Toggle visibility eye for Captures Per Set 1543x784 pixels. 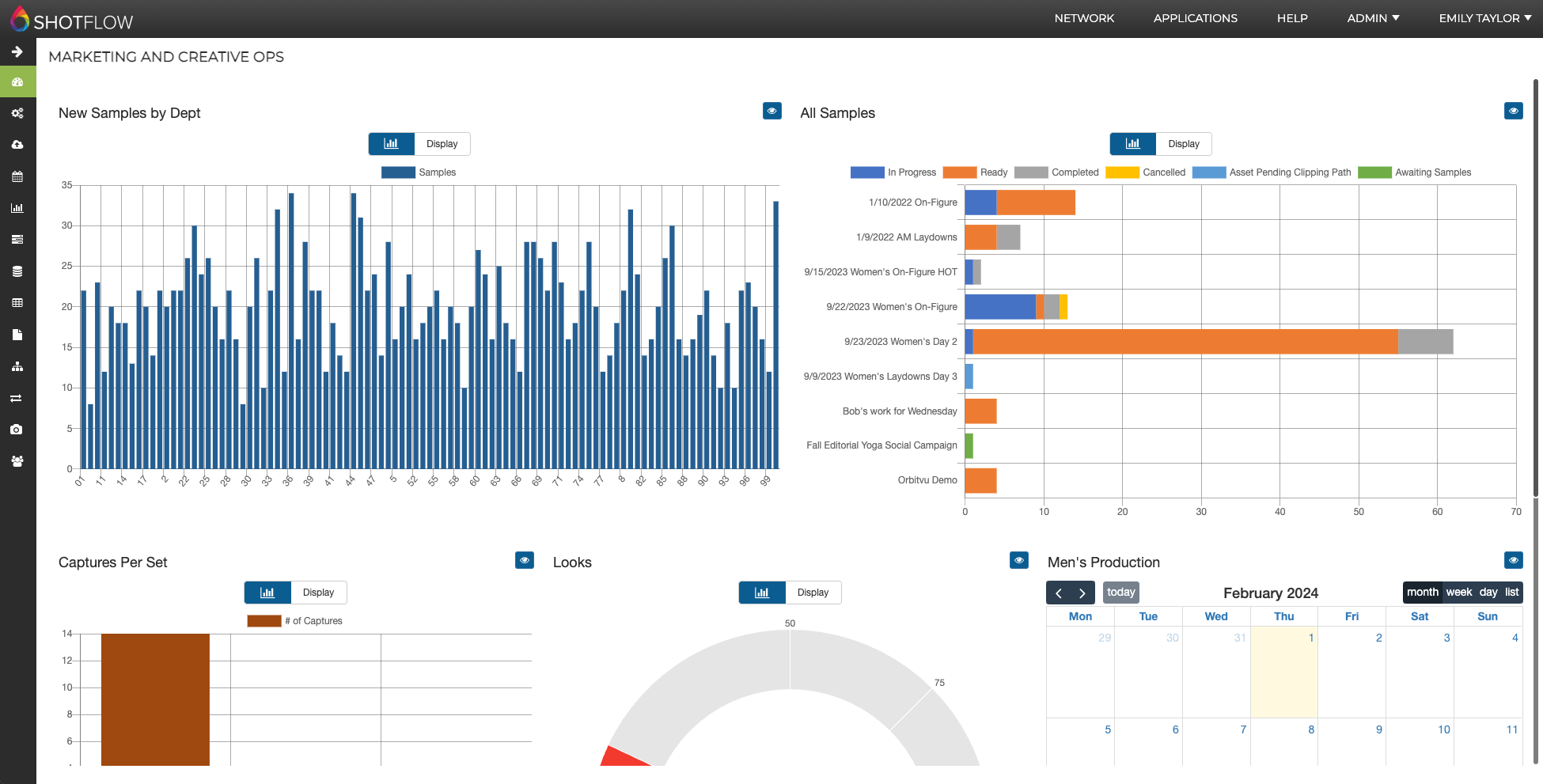click(525, 560)
